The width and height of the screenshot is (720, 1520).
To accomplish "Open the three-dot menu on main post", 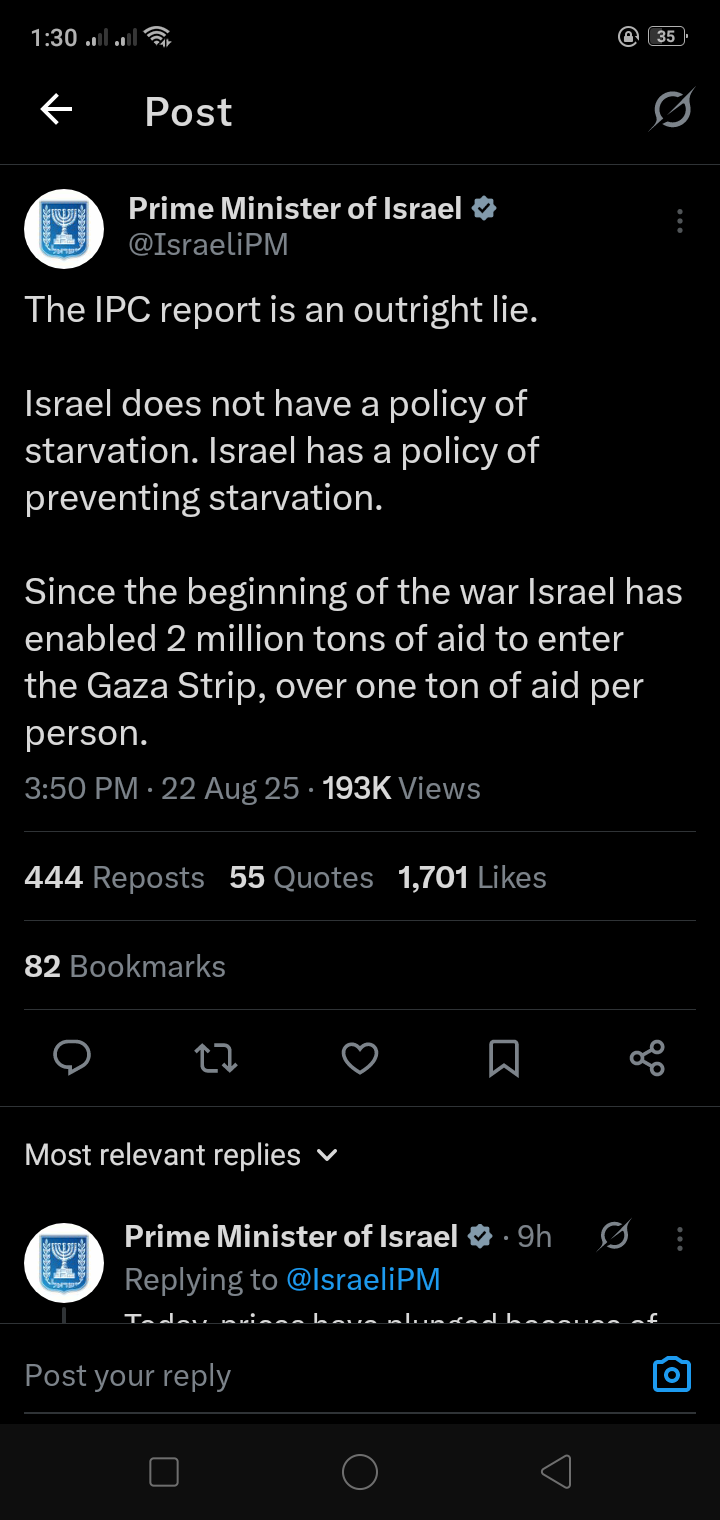I will point(680,221).
